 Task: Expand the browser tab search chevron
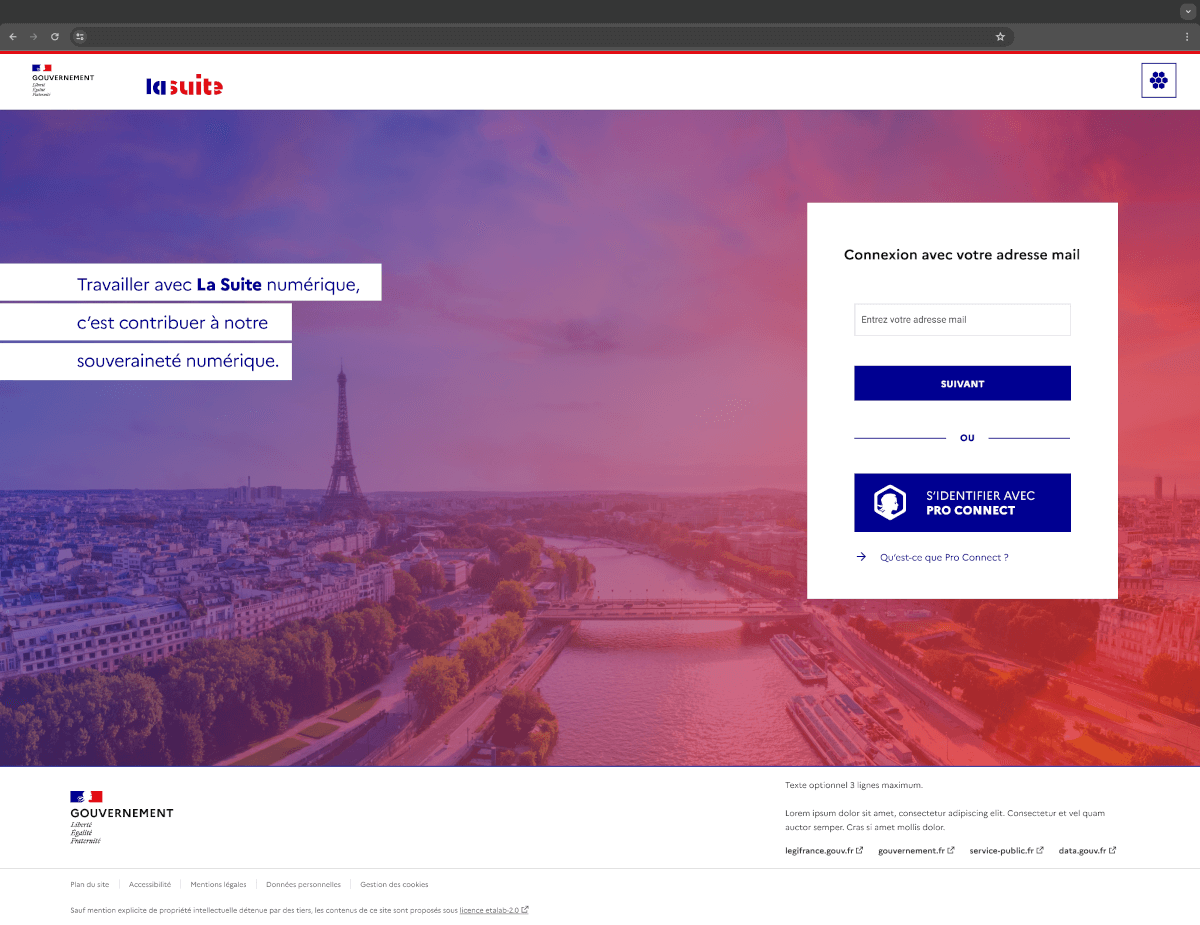(x=1187, y=10)
